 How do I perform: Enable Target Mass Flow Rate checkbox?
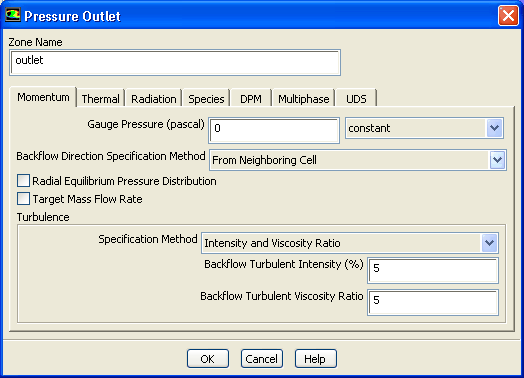(23, 199)
